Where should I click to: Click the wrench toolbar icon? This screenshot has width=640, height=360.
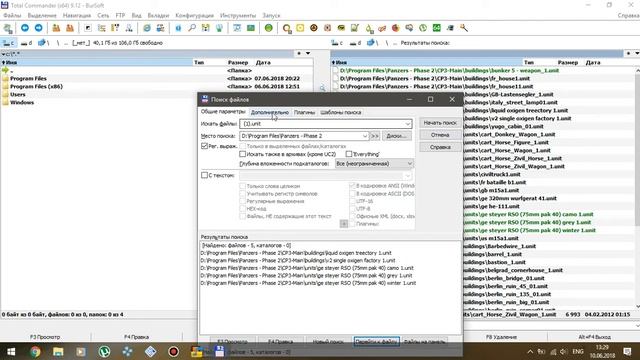(464, 28)
